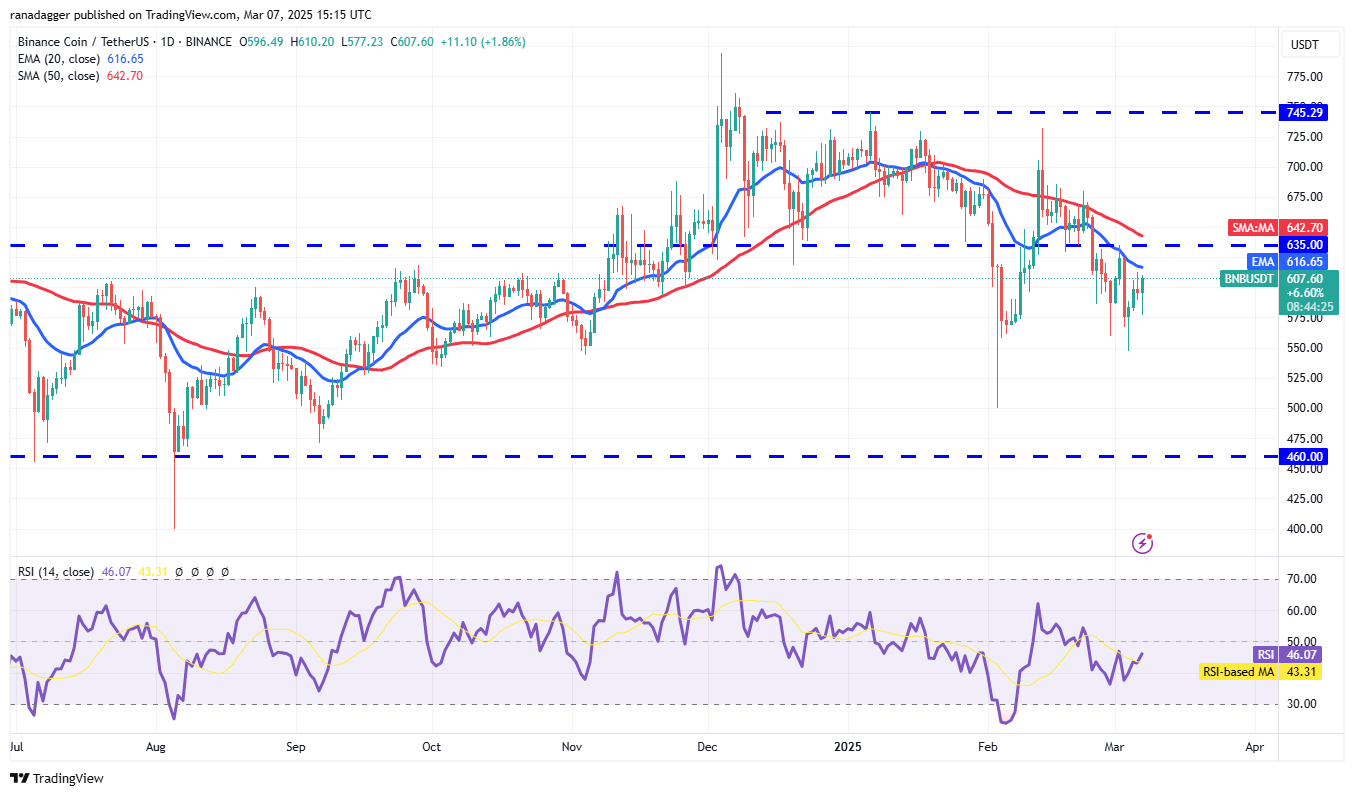Viewport: 1354px width, 796px height.
Task: Click the yellow RSI-based MA label tag
Action: click(x=1237, y=671)
